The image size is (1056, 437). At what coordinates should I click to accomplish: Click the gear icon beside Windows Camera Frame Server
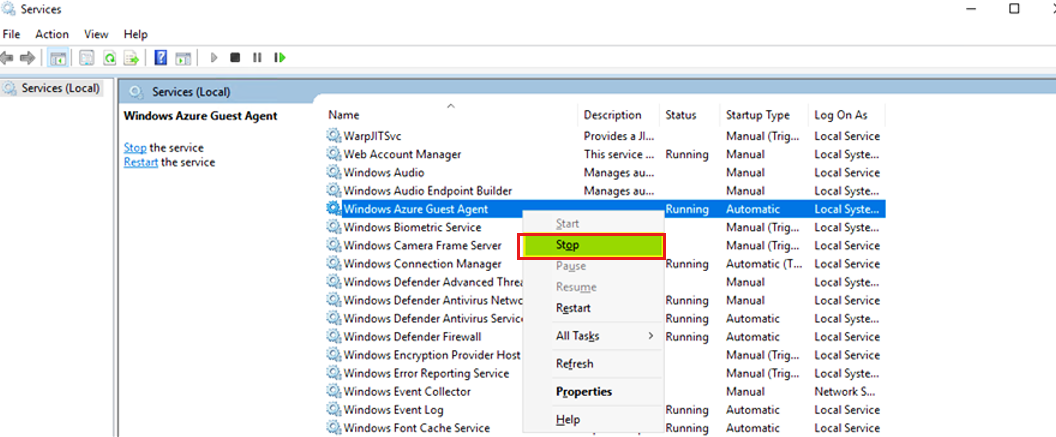[333, 246]
